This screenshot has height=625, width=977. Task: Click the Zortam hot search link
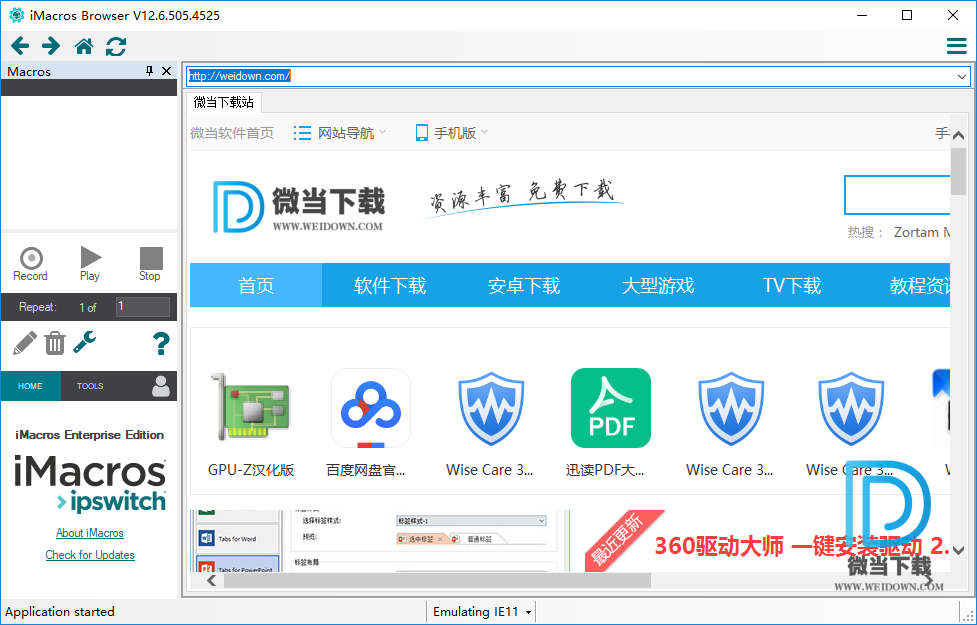click(921, 232)
